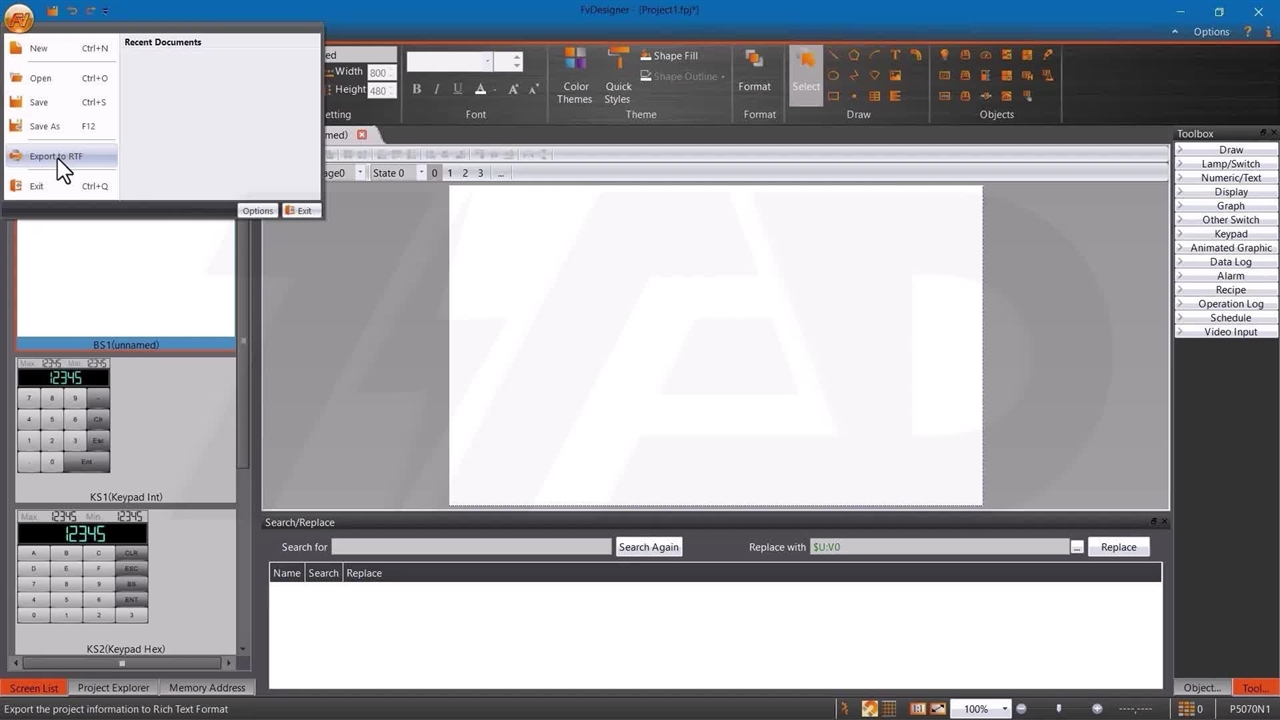Toggle bold font formatting
This screenshot has width=1280, height=720.
[x=417, y=89]
